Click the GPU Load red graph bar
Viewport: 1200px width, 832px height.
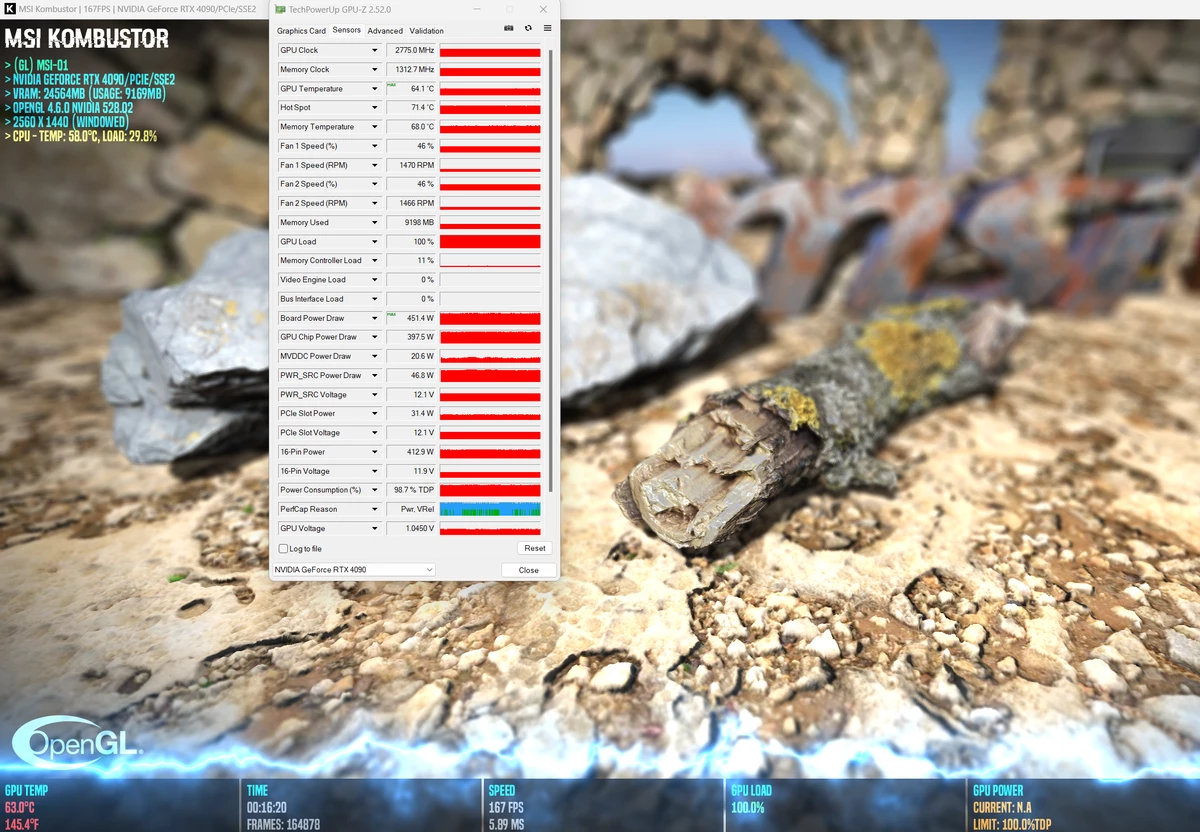pyautogui.click(x=490, y=242)
